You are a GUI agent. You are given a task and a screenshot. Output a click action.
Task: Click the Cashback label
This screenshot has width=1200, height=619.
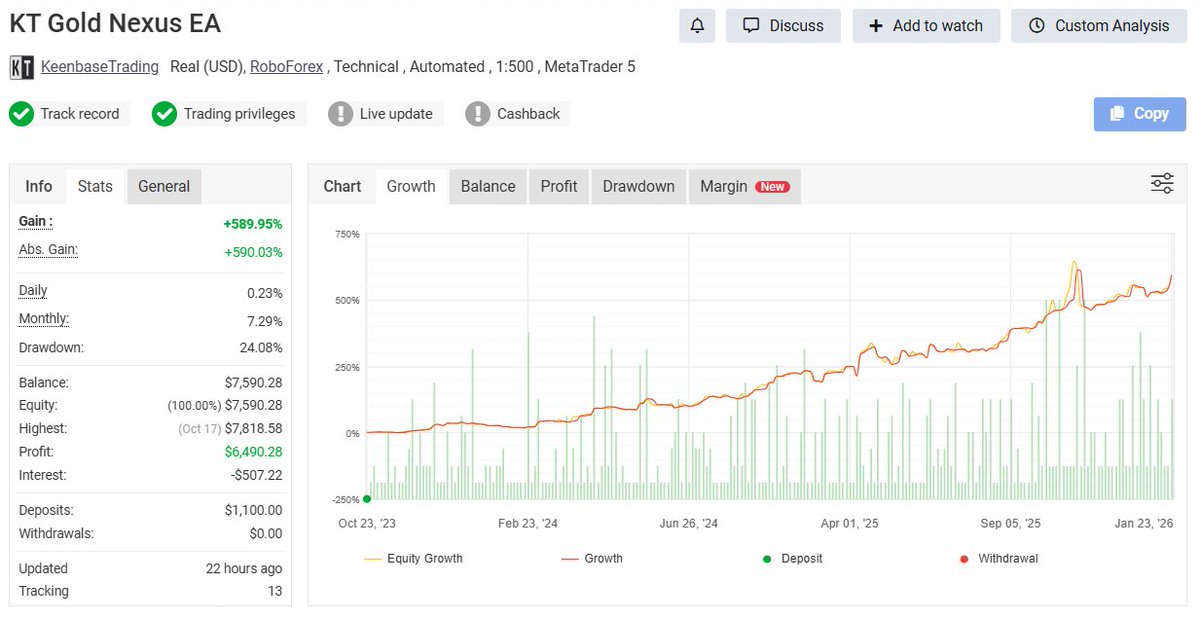[x=528, y=114]
